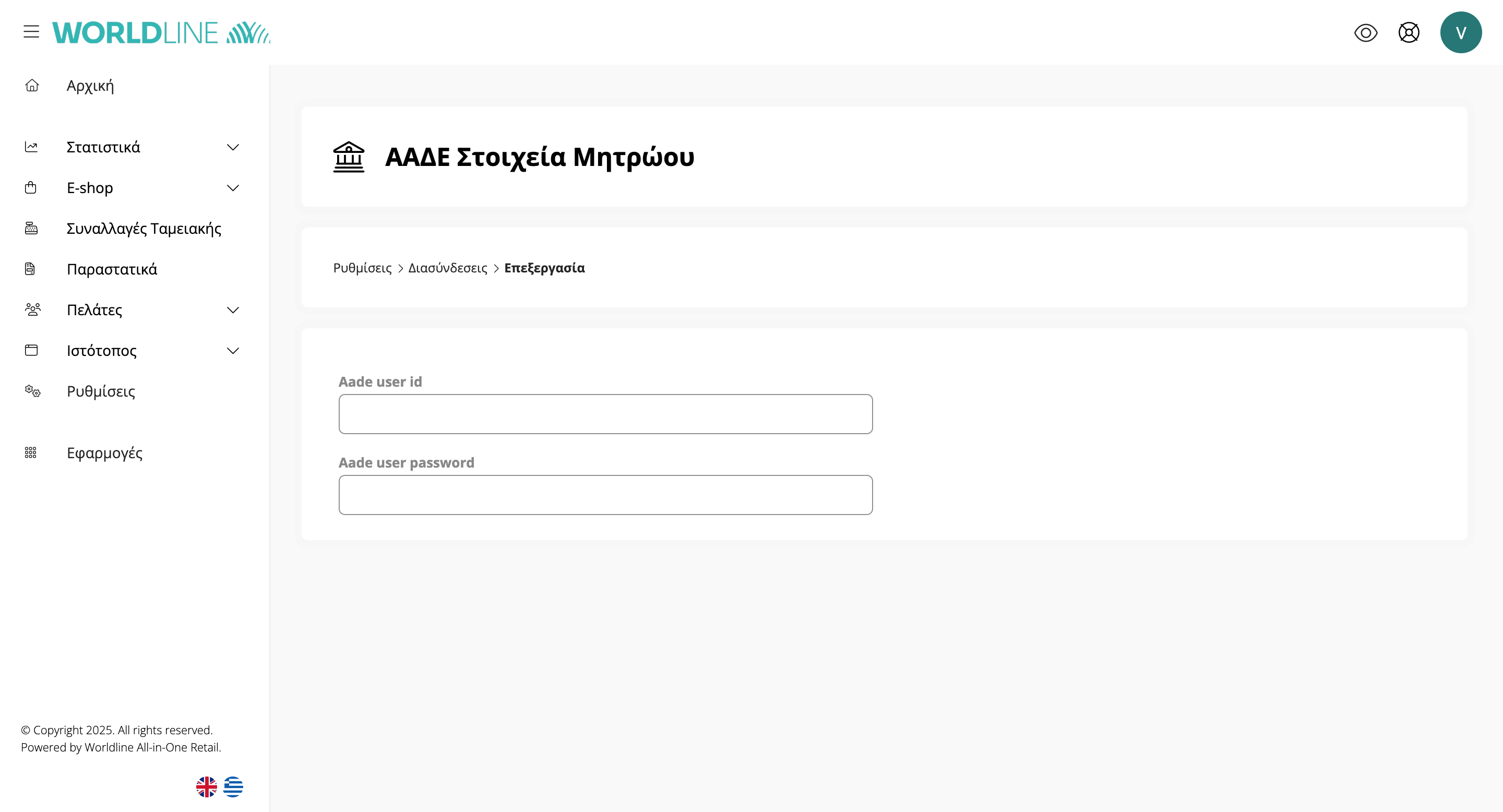
Task: Open the Παραστατικά menu item
Action: pos(112,269)
